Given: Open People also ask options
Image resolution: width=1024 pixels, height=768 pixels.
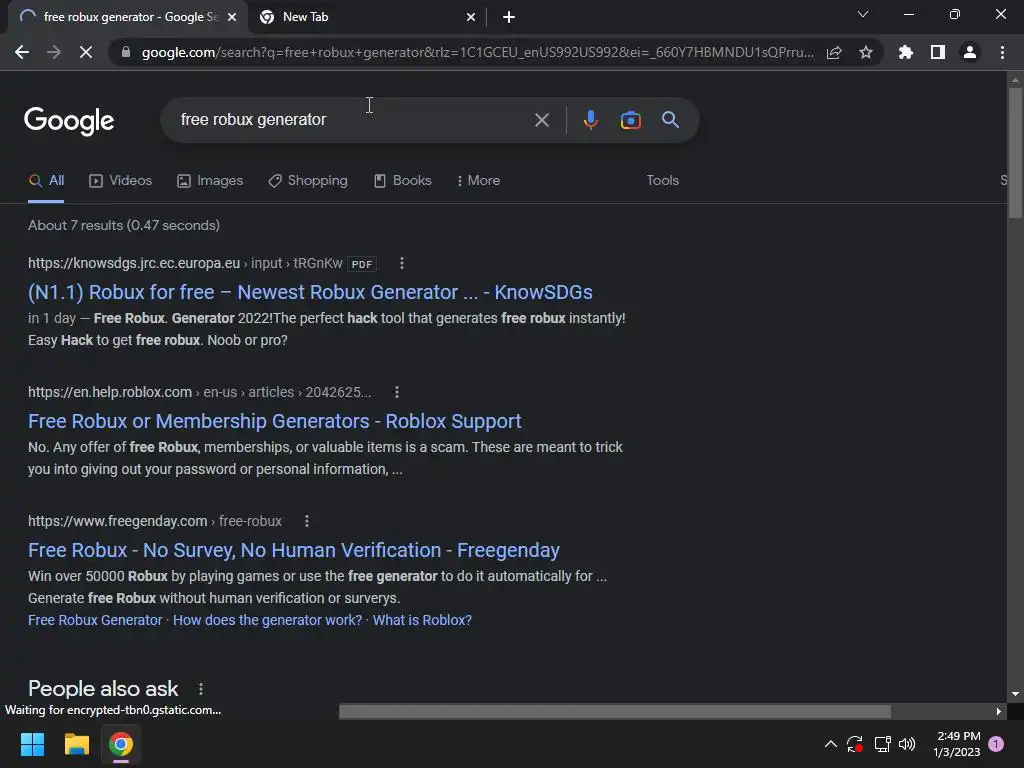Looking at the screenshot, I should (x=200, y=689).
